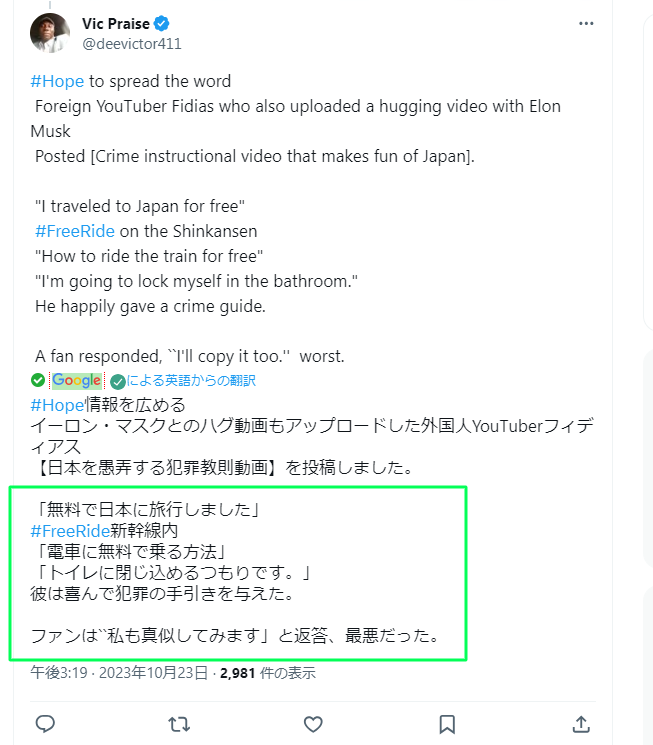The width and height of the screenshot is (653, 745).
Task: Click the 2,981 件の表示 view count
Action: [x=268, y=673]
